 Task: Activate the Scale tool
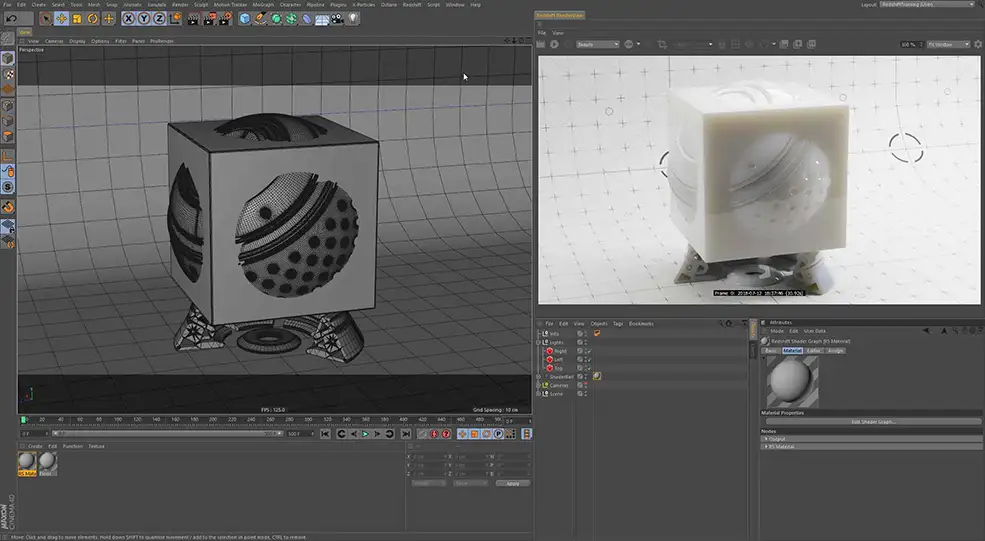point(77,19)
